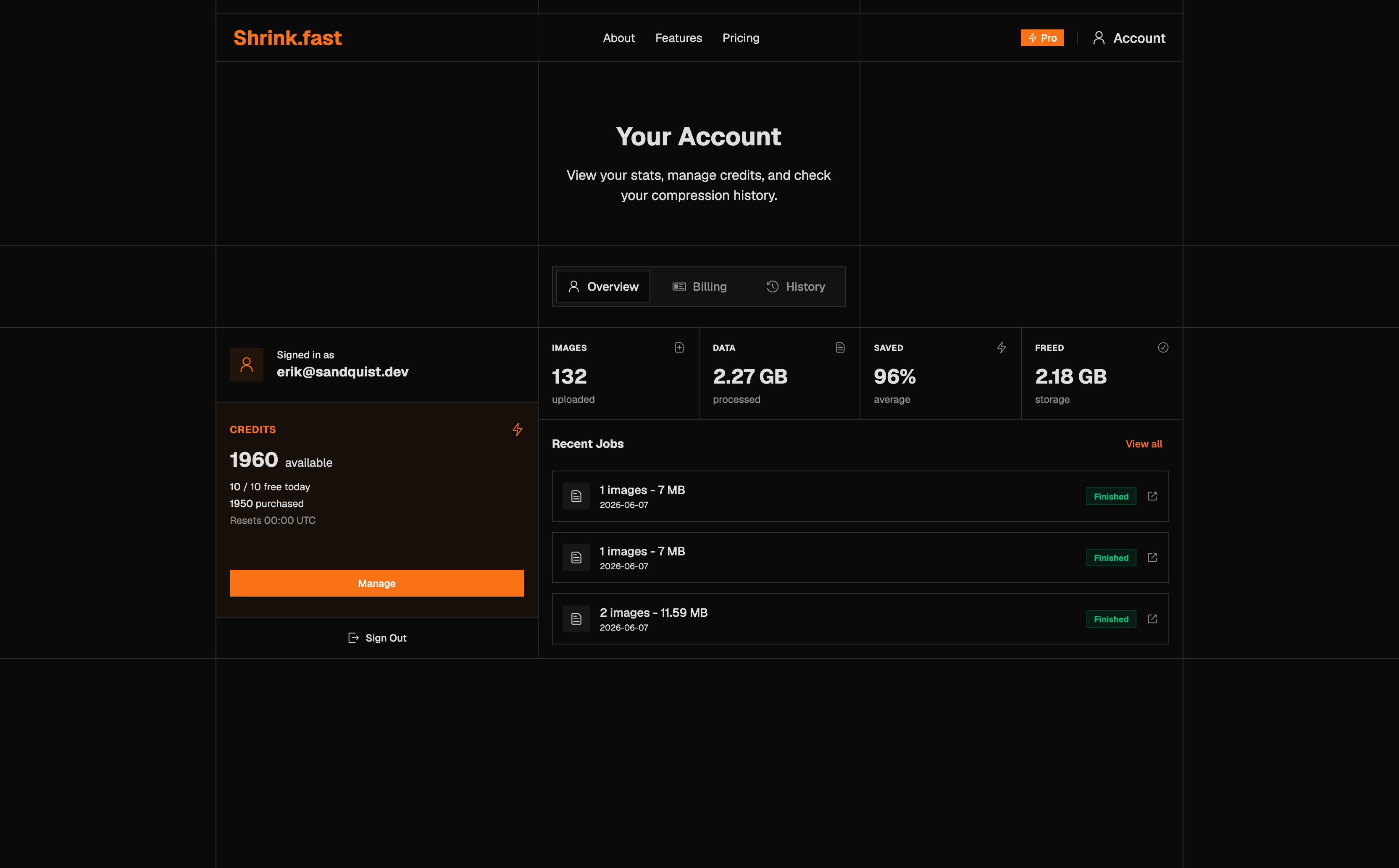This screenshot has width=1399, height=868.
Task: Open the Account link in header
Action: point(1128,38)
